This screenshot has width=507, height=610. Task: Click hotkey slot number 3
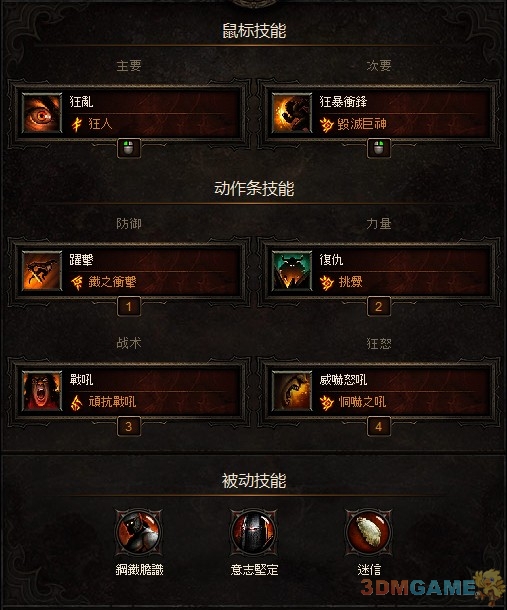click(x=129, y=427)
